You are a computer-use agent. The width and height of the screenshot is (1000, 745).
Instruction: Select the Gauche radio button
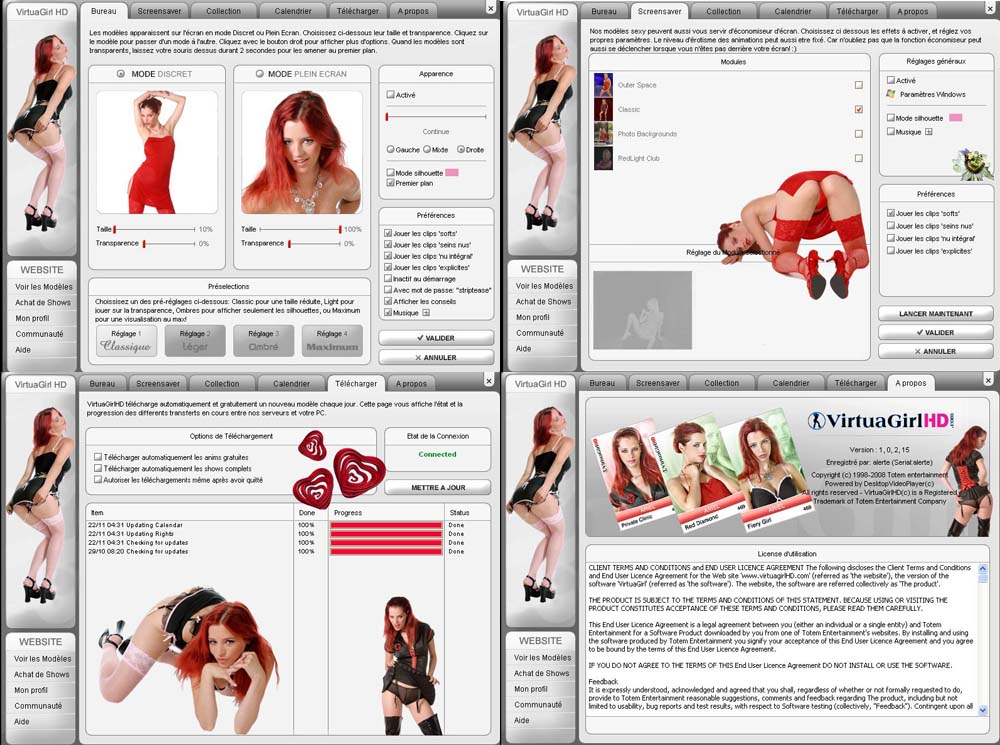(391, 150)
